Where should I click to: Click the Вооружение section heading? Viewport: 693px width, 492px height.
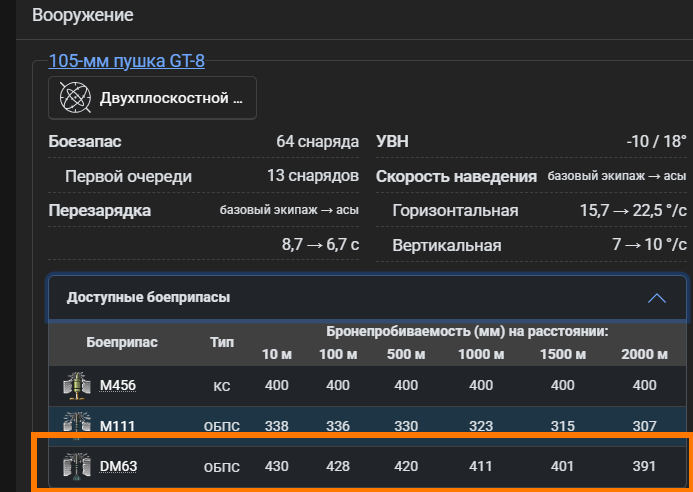click(83, 16)
